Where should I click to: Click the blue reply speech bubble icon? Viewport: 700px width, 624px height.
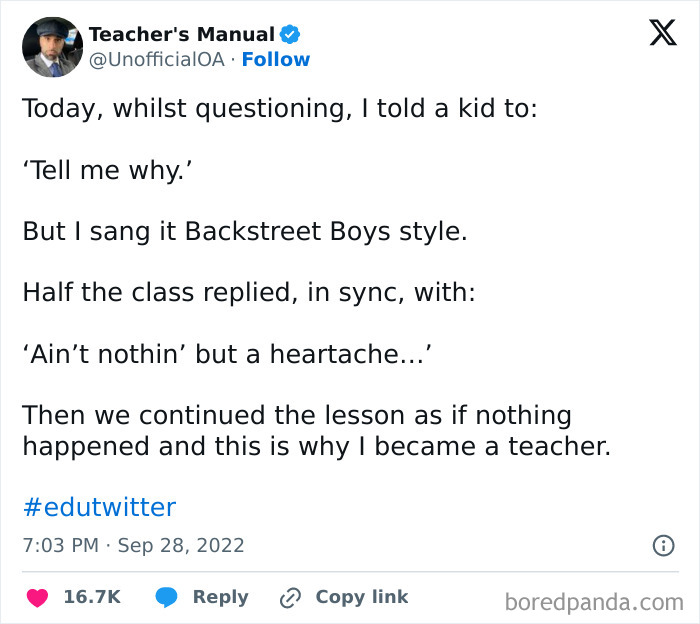[166, 597]
